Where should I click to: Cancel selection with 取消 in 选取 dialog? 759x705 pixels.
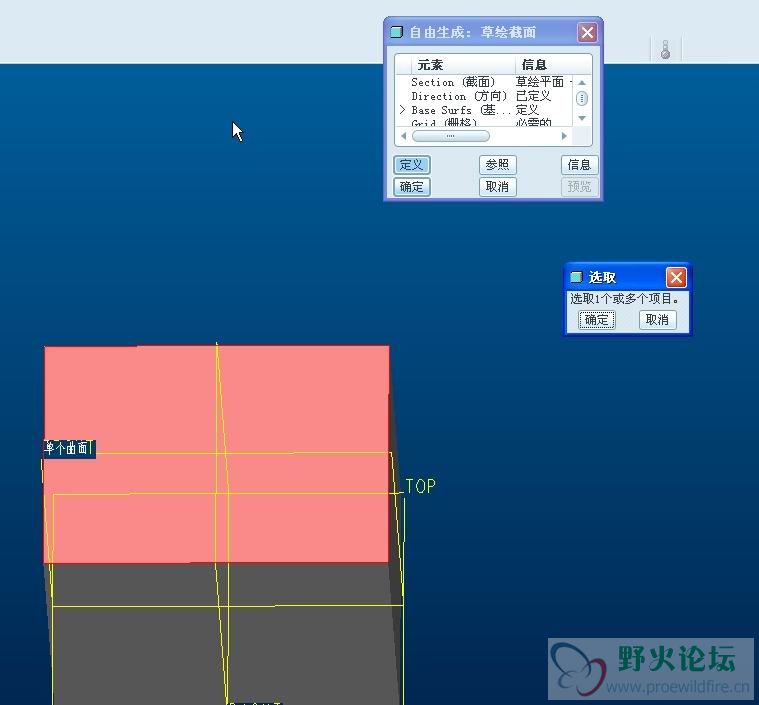[657, 320]
